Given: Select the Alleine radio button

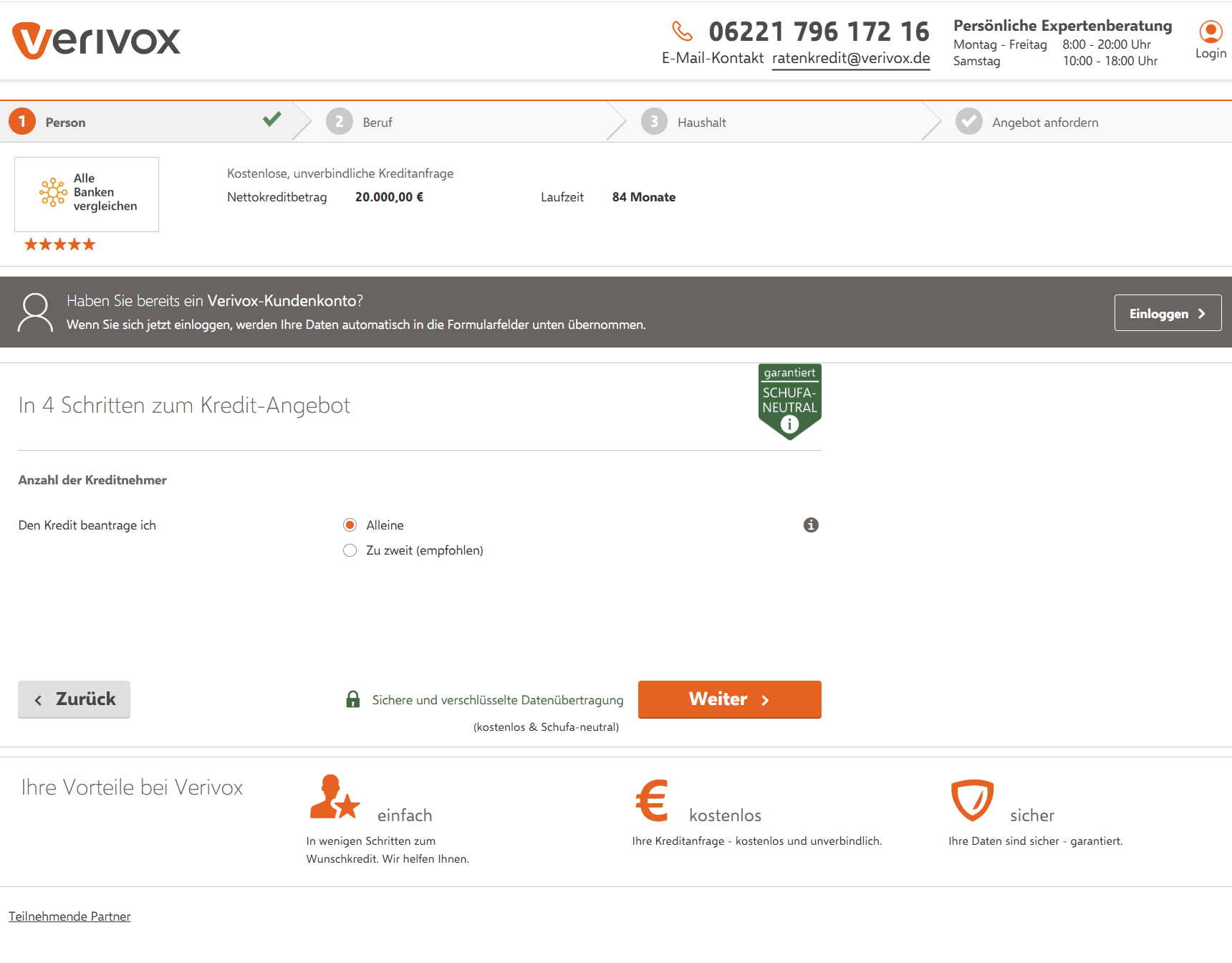Looking at the screenshot, I should pyautogui.click(x=350, y=525).
